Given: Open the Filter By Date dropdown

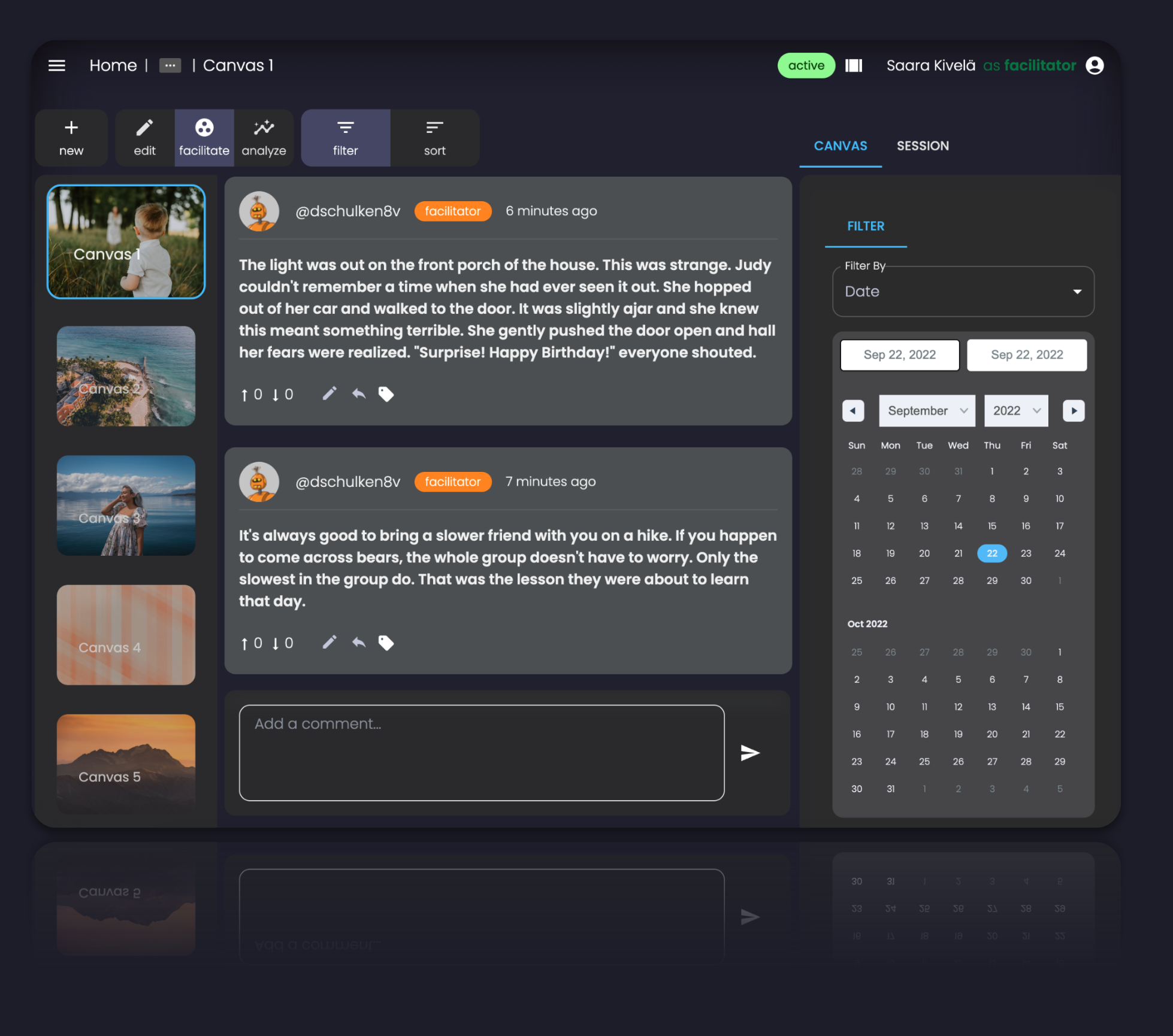Looking at the screenshot, I should click(963, 292).
